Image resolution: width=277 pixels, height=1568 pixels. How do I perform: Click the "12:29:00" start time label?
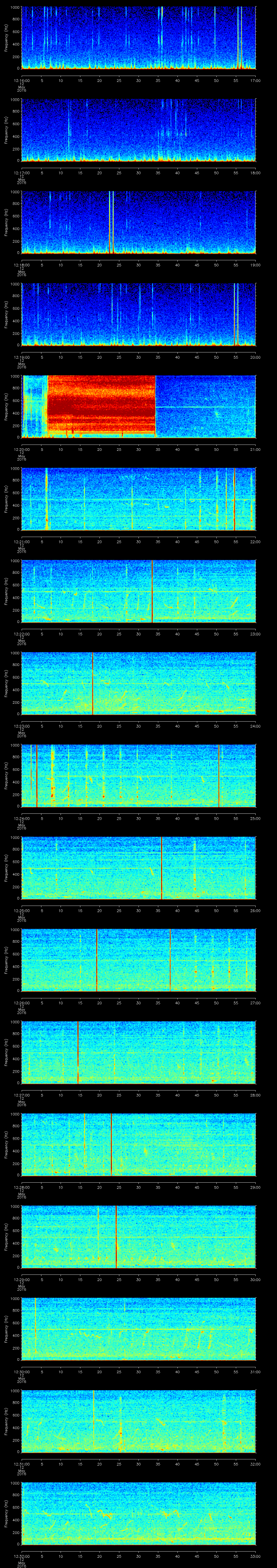click(x=22, y=1279)
